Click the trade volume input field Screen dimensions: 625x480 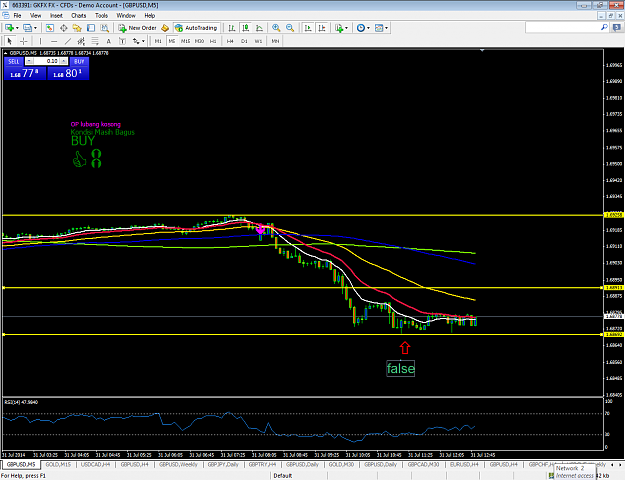pyautogui.click(x=47, y=61)
